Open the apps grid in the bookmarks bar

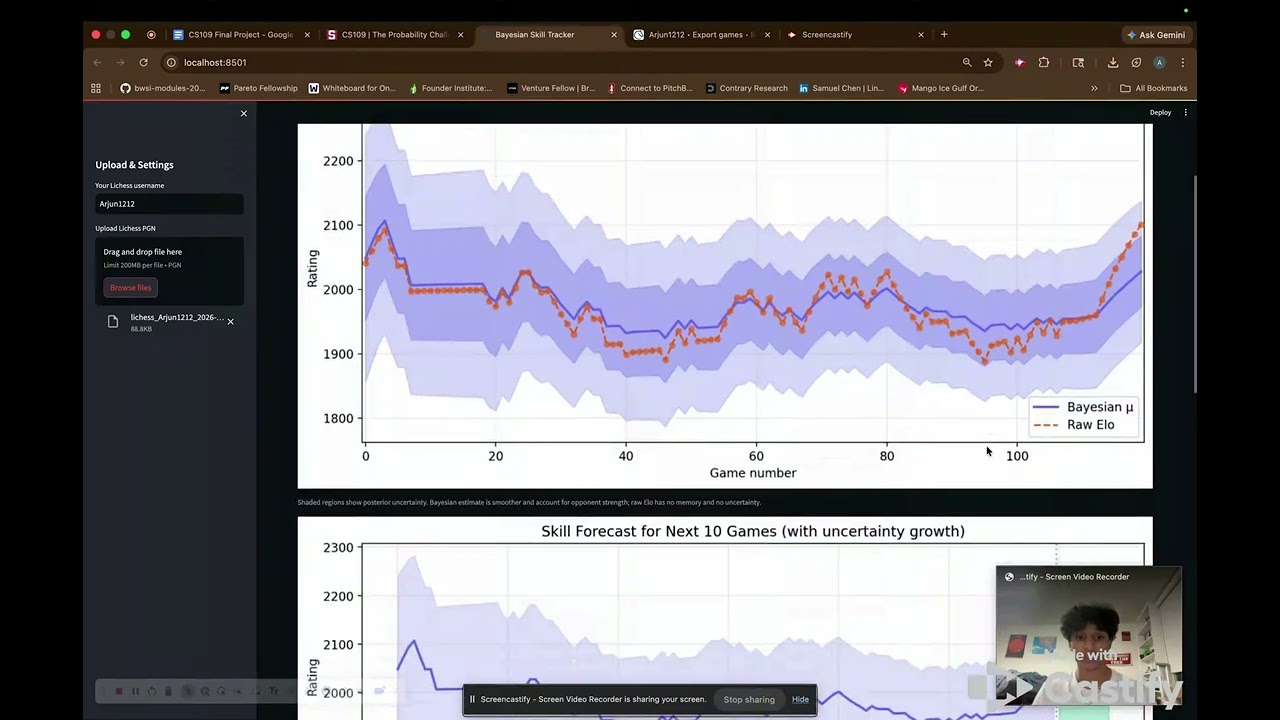click(96, 88)
